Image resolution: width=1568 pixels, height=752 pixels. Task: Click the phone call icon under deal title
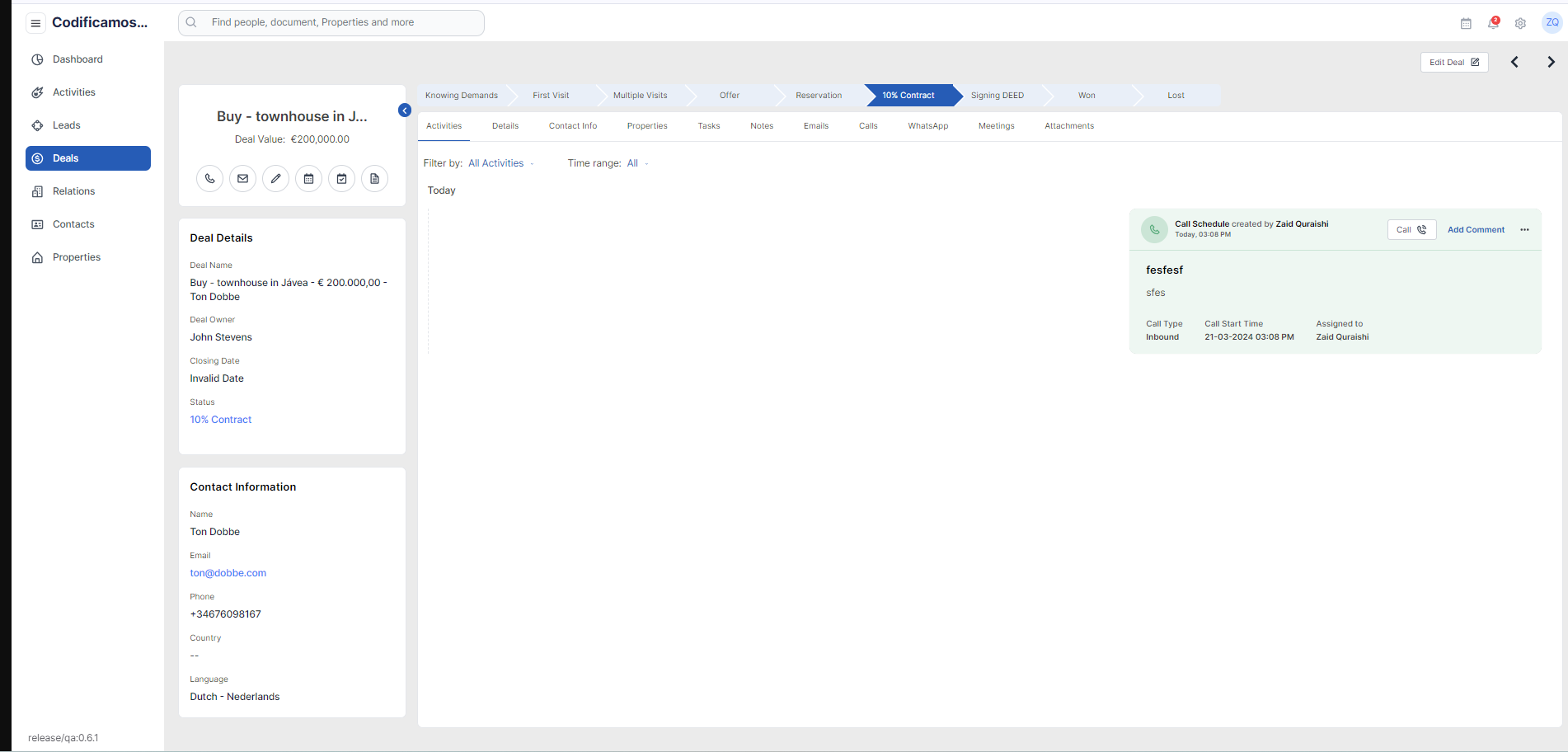(x=209, y=179)
